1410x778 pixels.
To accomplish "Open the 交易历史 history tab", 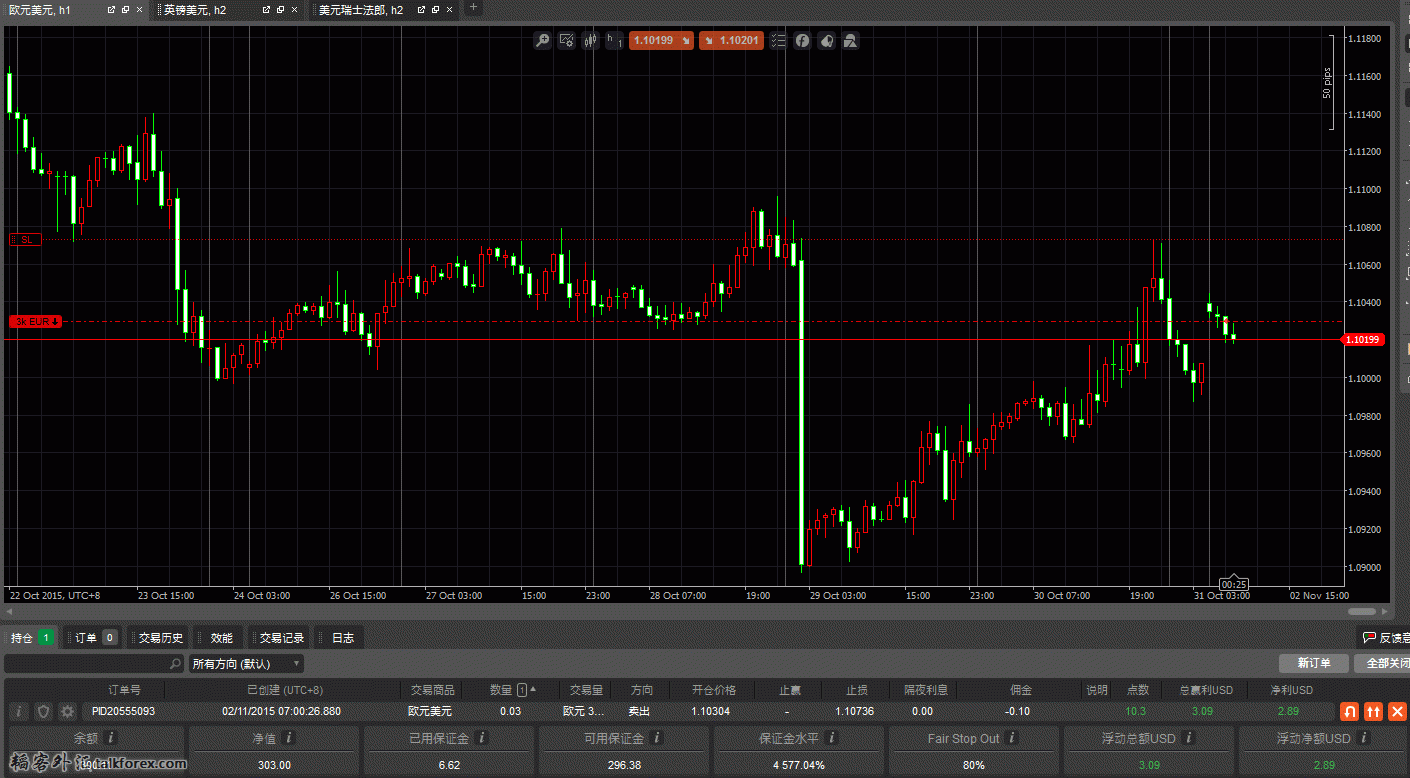I will click(x=159, y=637).
